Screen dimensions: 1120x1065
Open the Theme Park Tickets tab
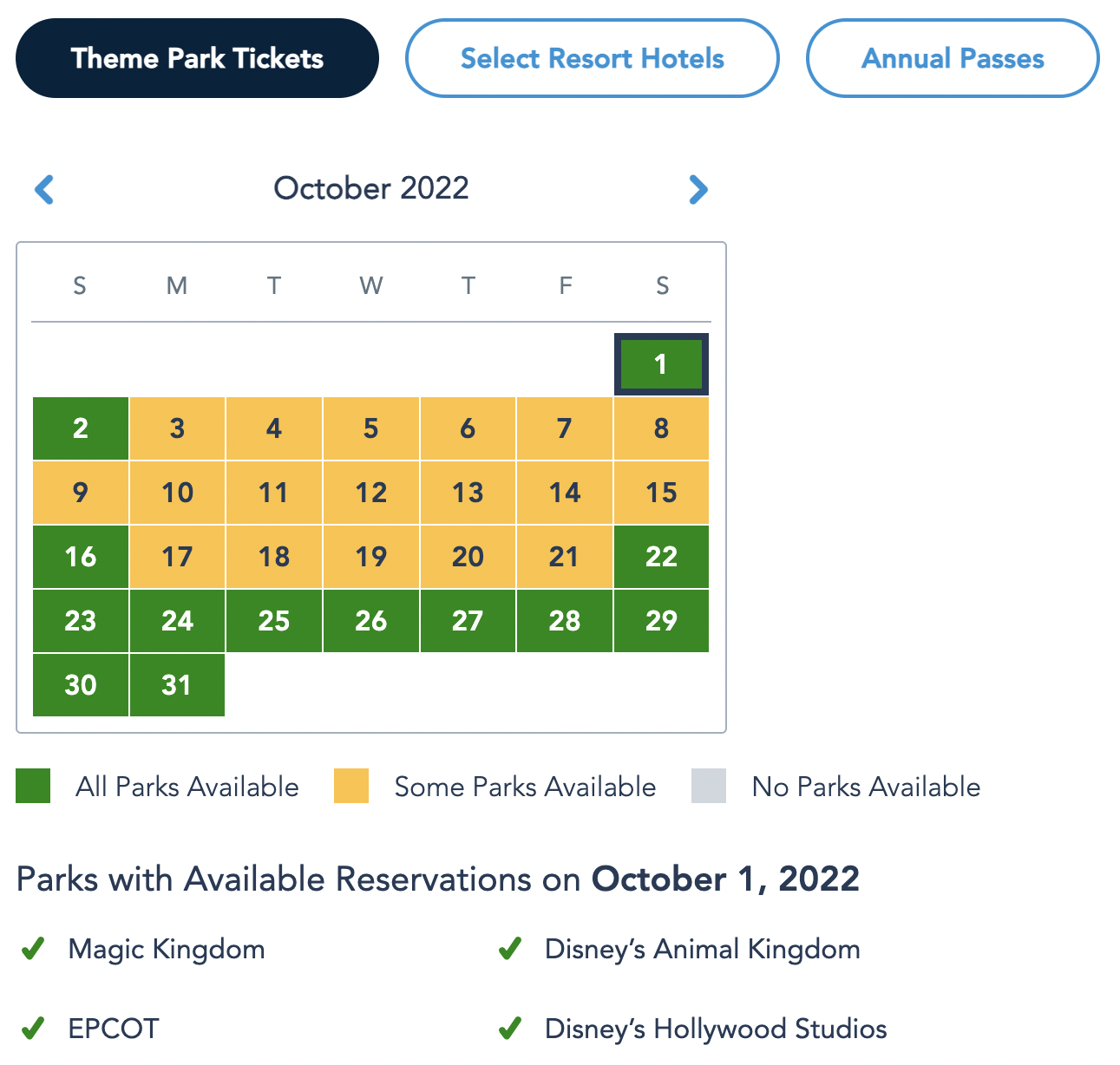(197, 58)
